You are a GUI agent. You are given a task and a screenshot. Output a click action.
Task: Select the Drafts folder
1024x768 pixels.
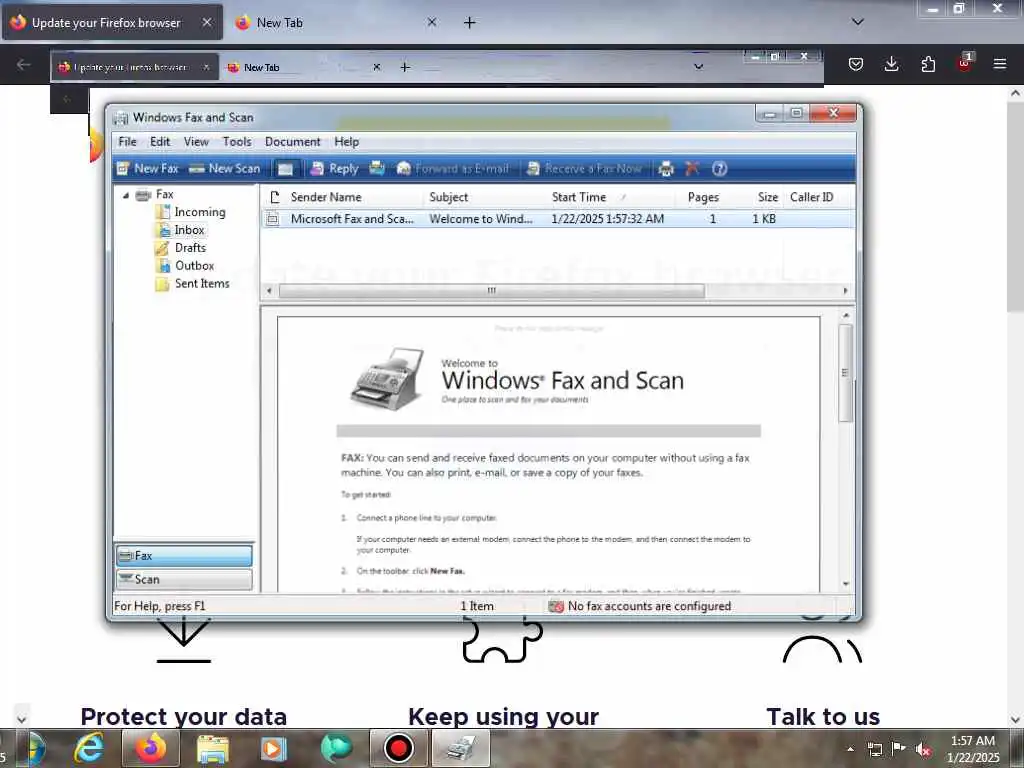190,248
